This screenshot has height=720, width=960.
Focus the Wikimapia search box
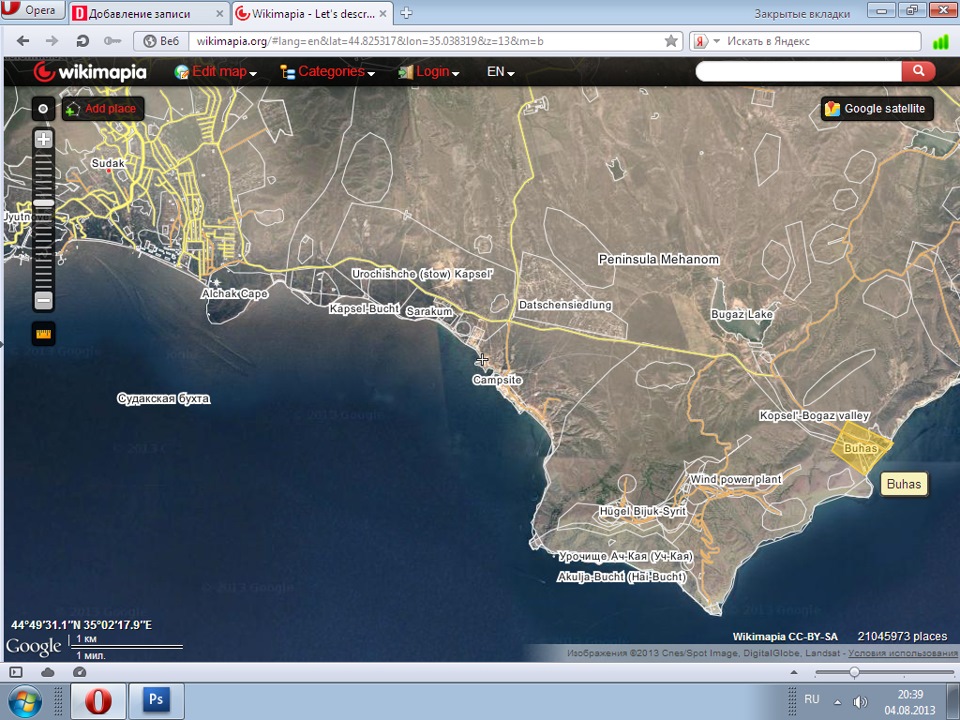point(798,71)
